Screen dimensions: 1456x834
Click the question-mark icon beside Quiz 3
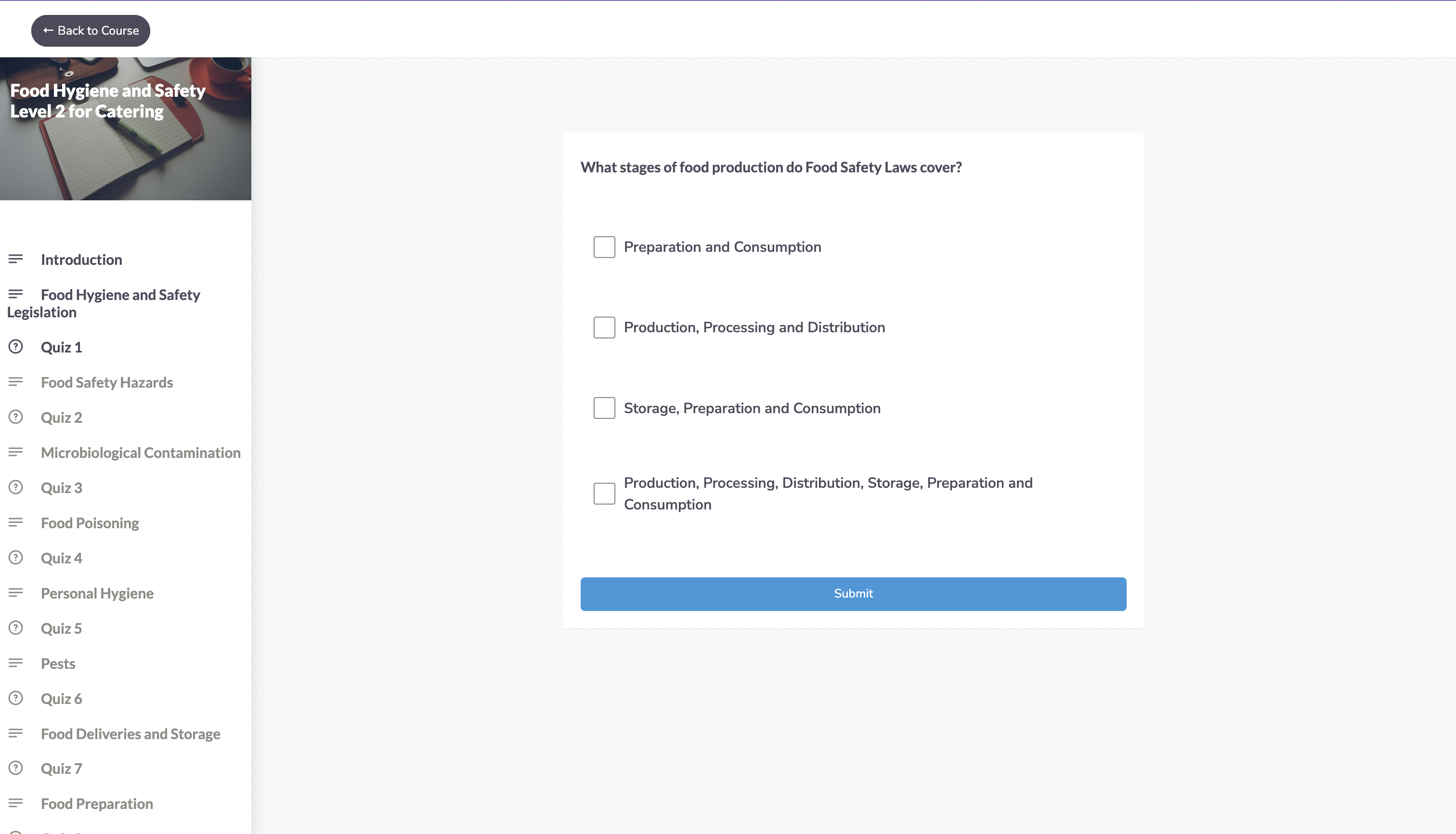click(x=15, y=487)
